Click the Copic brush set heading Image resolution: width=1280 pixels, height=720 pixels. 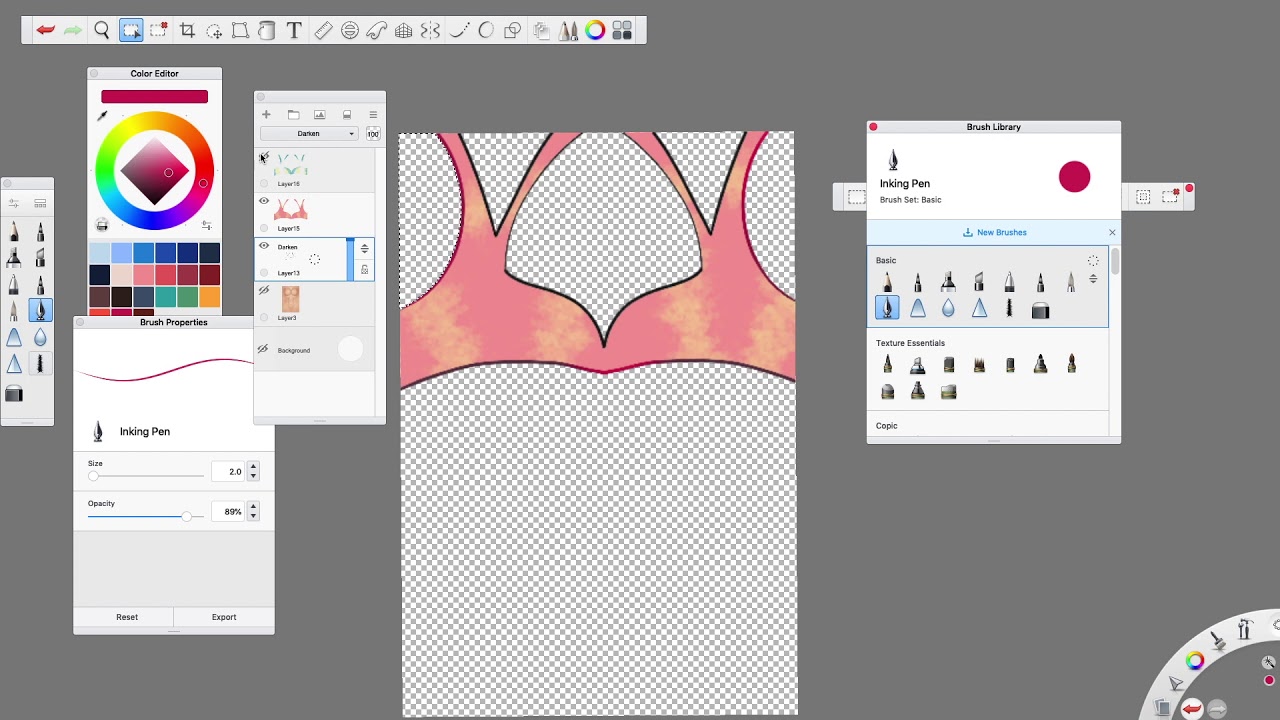point(886,425)
